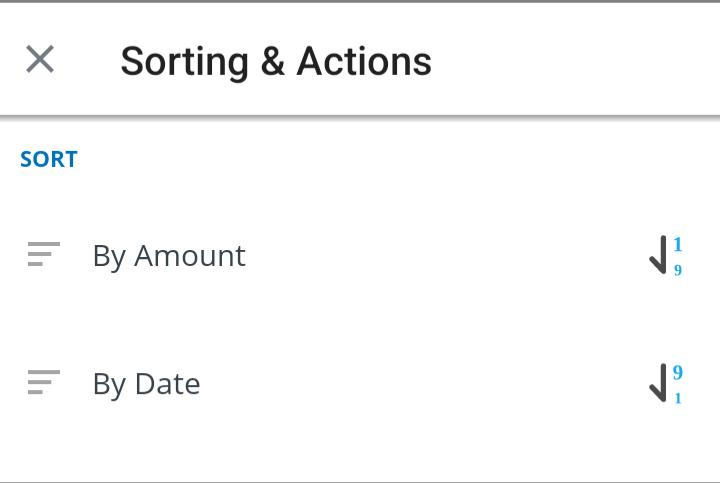This screenshot has height=483, width=720.
Task: Close the Sorting & Actions panel
Action: tap(40, 60)
